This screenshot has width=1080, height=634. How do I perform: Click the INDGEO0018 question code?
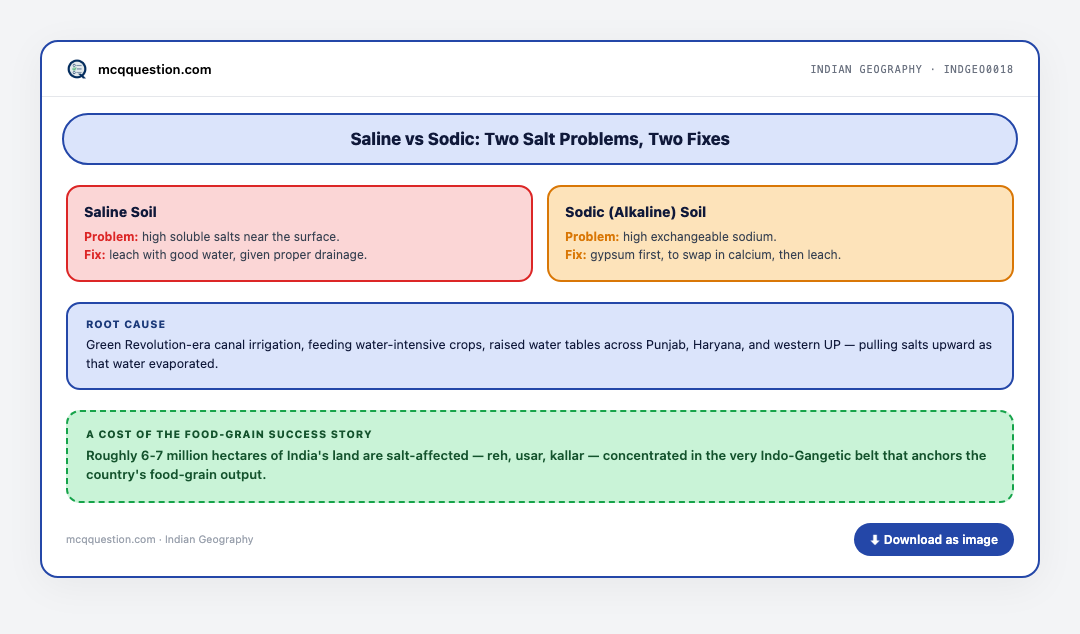tap(978, 69)
